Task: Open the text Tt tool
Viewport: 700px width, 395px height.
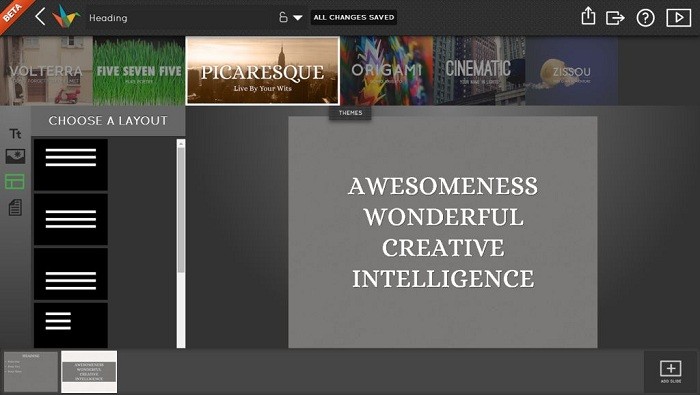Action: pyautogui.click(x=15, y=133)
